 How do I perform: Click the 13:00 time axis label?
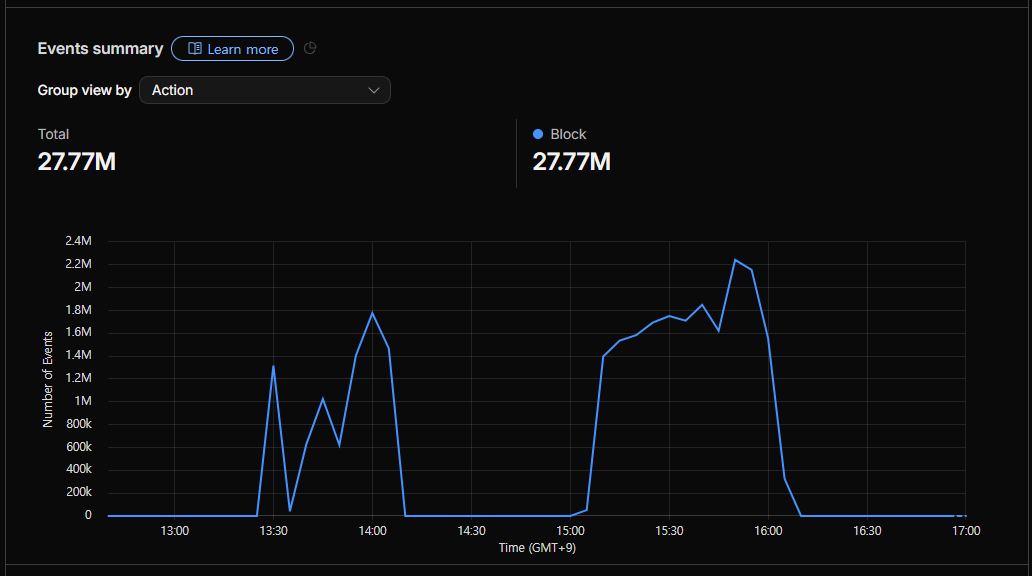174,531
